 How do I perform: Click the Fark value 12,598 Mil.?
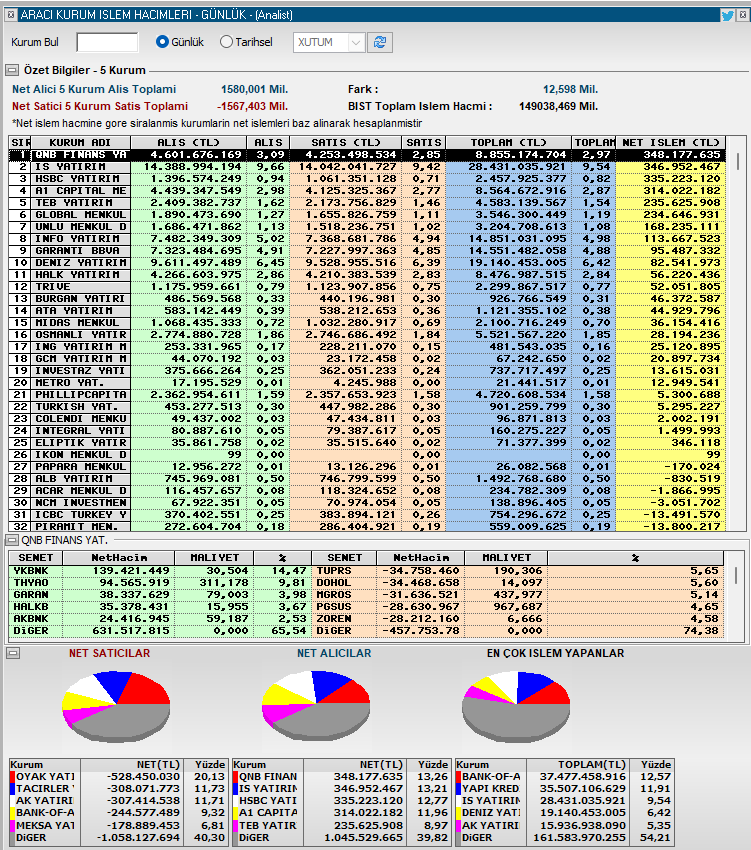(x=570, y=89)
